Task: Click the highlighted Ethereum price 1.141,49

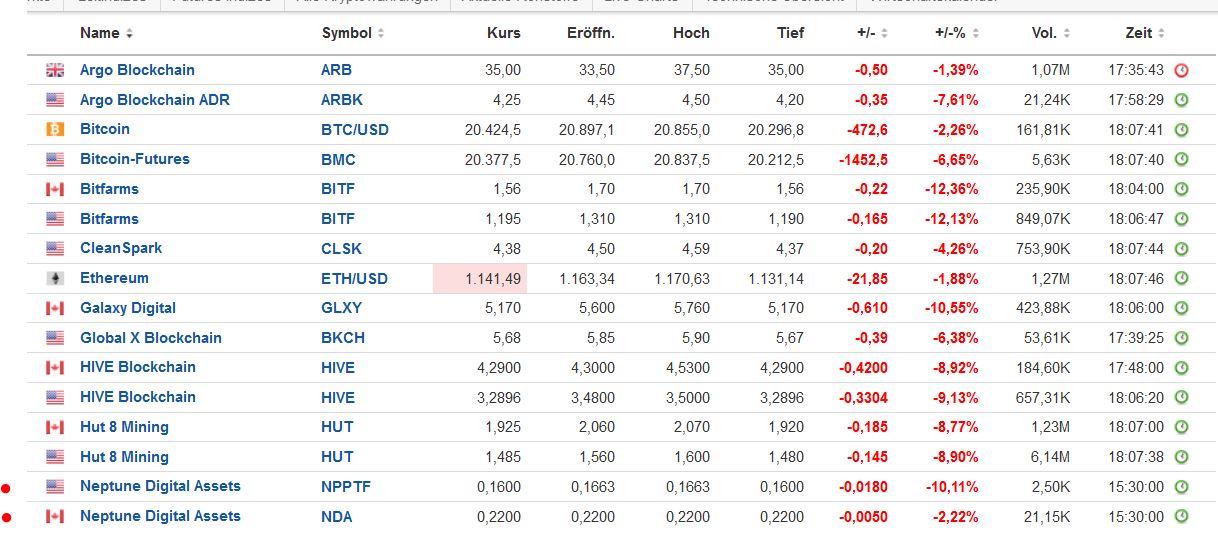Action: [x=480, y=278]
